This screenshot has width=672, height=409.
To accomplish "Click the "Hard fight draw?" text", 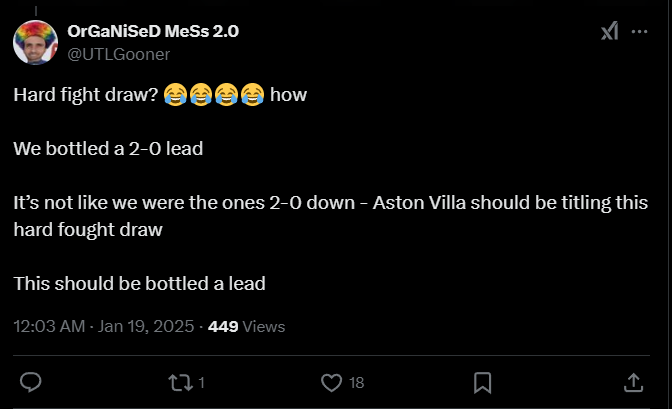I will 86,95.
